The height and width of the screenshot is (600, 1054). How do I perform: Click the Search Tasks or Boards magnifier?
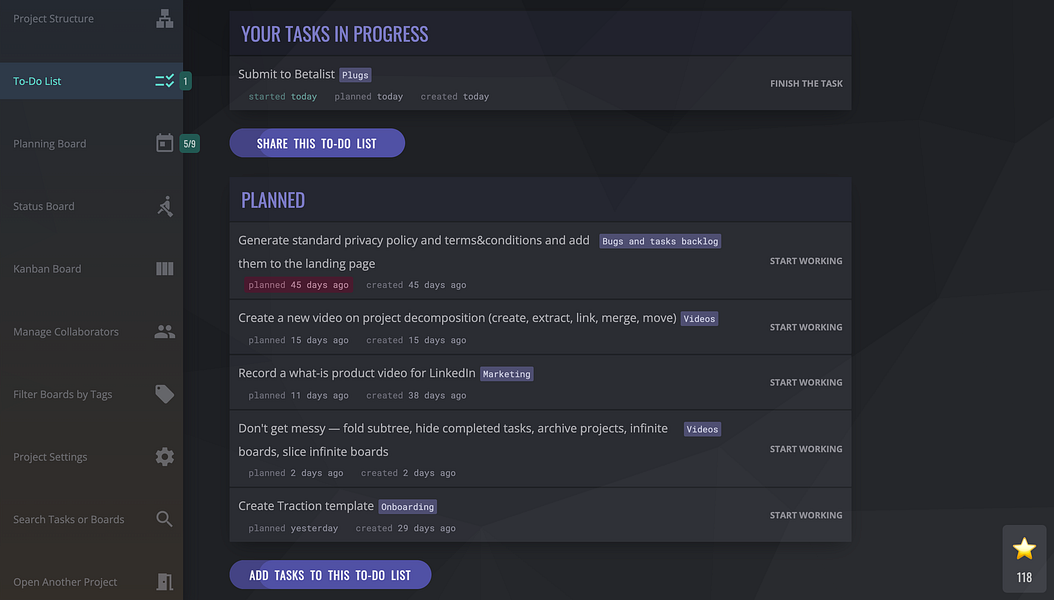coord(165,519)
